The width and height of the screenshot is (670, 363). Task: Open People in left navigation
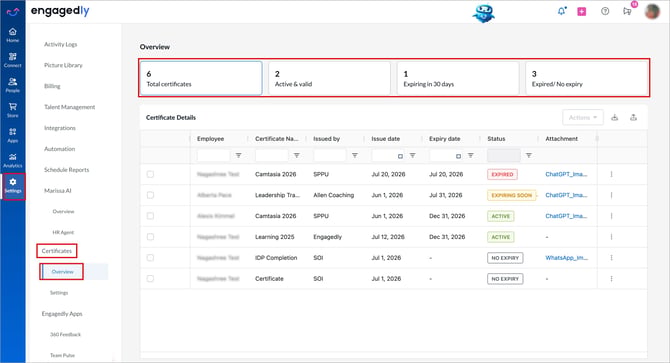12,85
